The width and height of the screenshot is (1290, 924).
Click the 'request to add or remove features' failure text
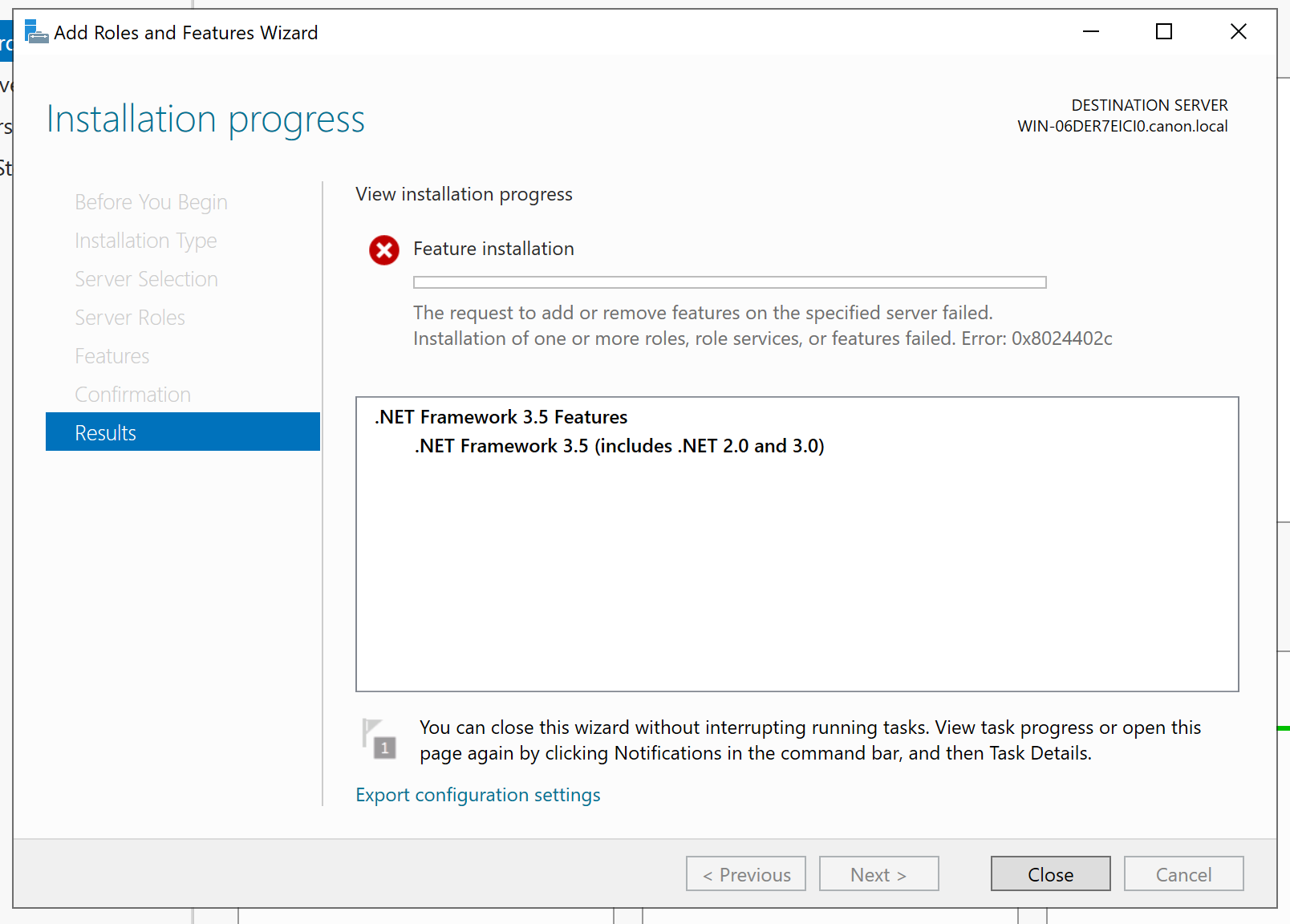[x=703, y=313]
